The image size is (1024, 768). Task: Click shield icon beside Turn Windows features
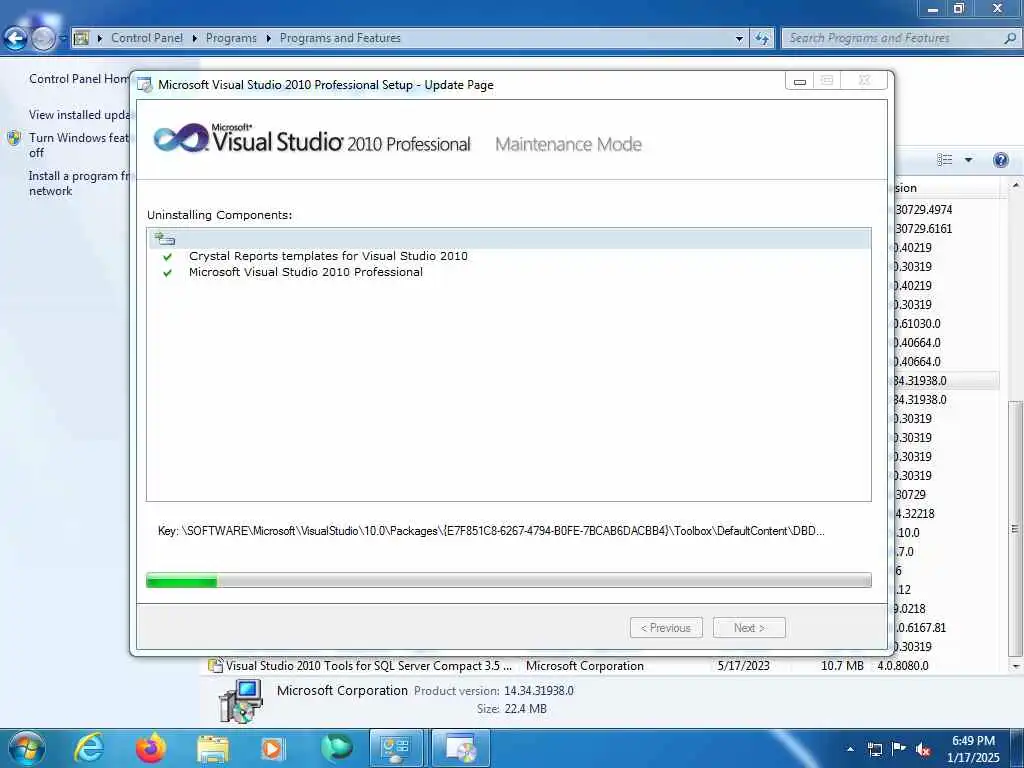[x=14, y=138]
